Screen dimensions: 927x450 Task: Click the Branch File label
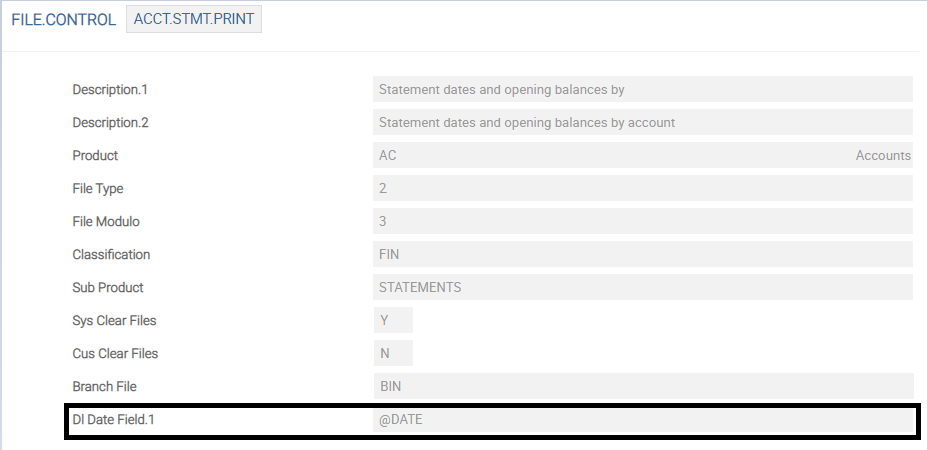point(104,387)
